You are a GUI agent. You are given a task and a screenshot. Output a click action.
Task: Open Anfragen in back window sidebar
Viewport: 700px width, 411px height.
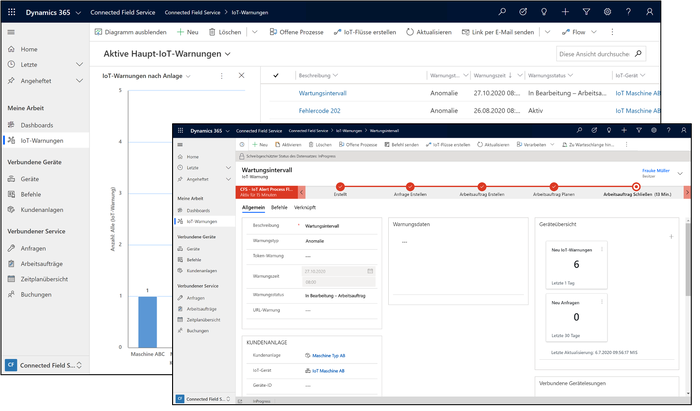pyautogui.click(x=33, y=248)
